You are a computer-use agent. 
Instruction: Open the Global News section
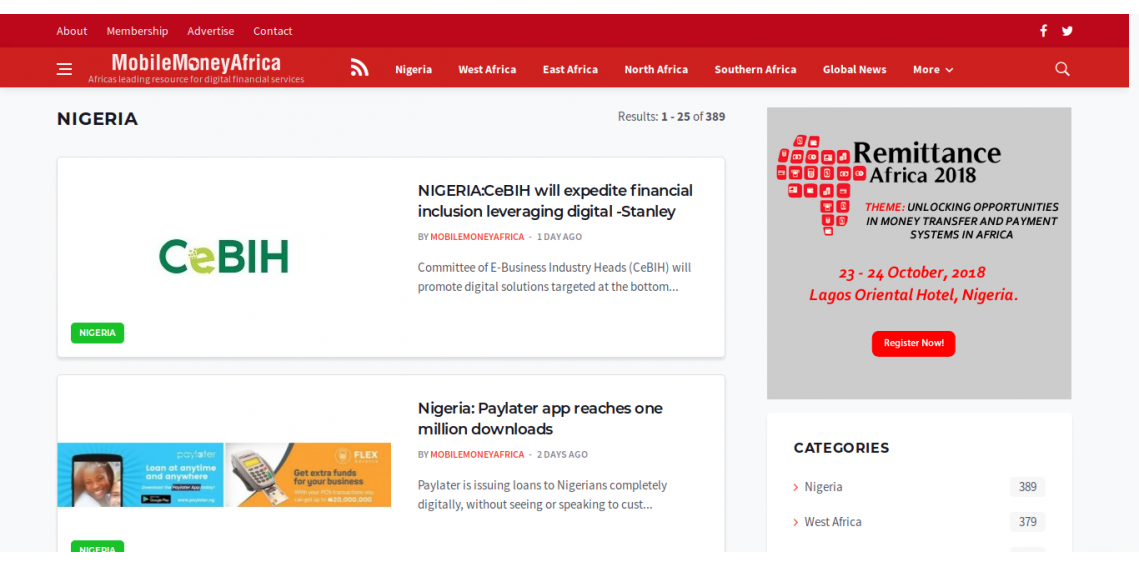(854, 70)
